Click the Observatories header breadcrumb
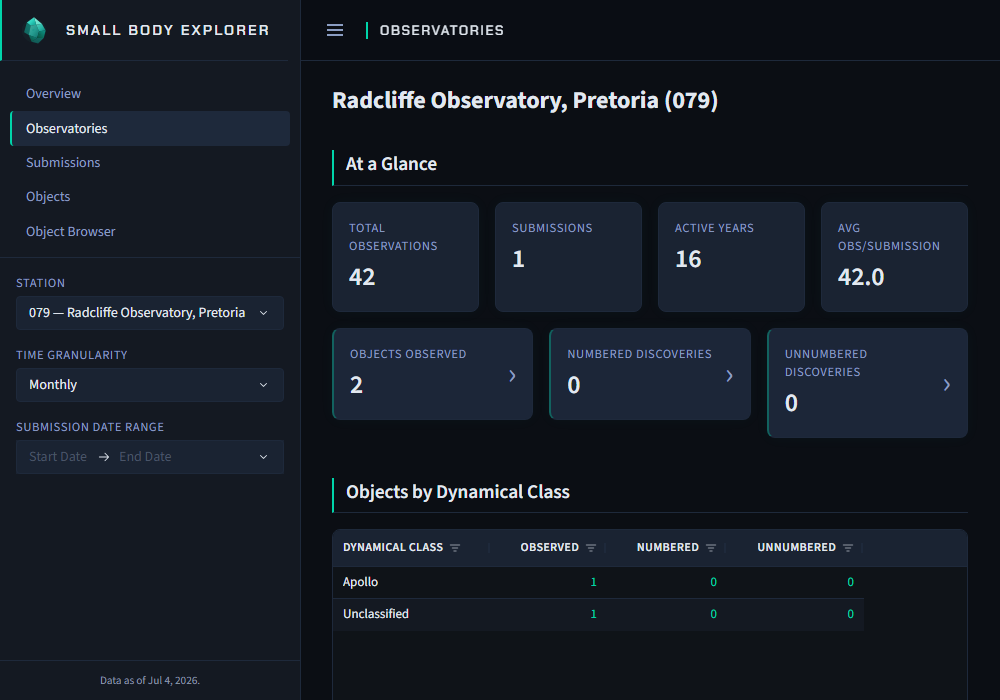 click(441, 30)
